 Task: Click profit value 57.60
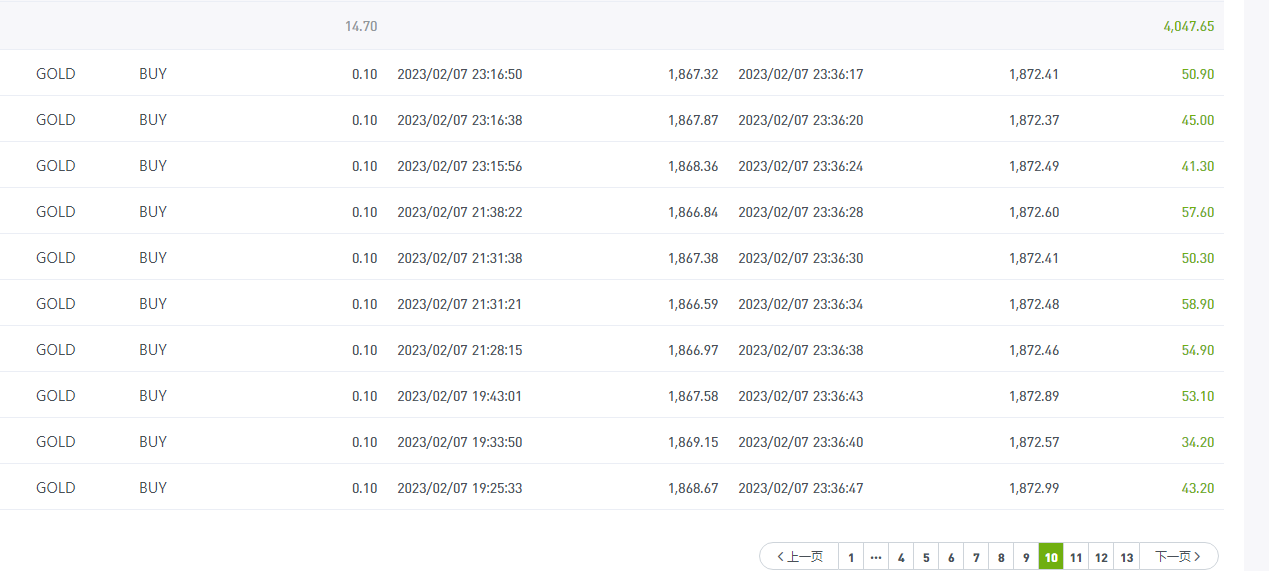point(1198,212)
